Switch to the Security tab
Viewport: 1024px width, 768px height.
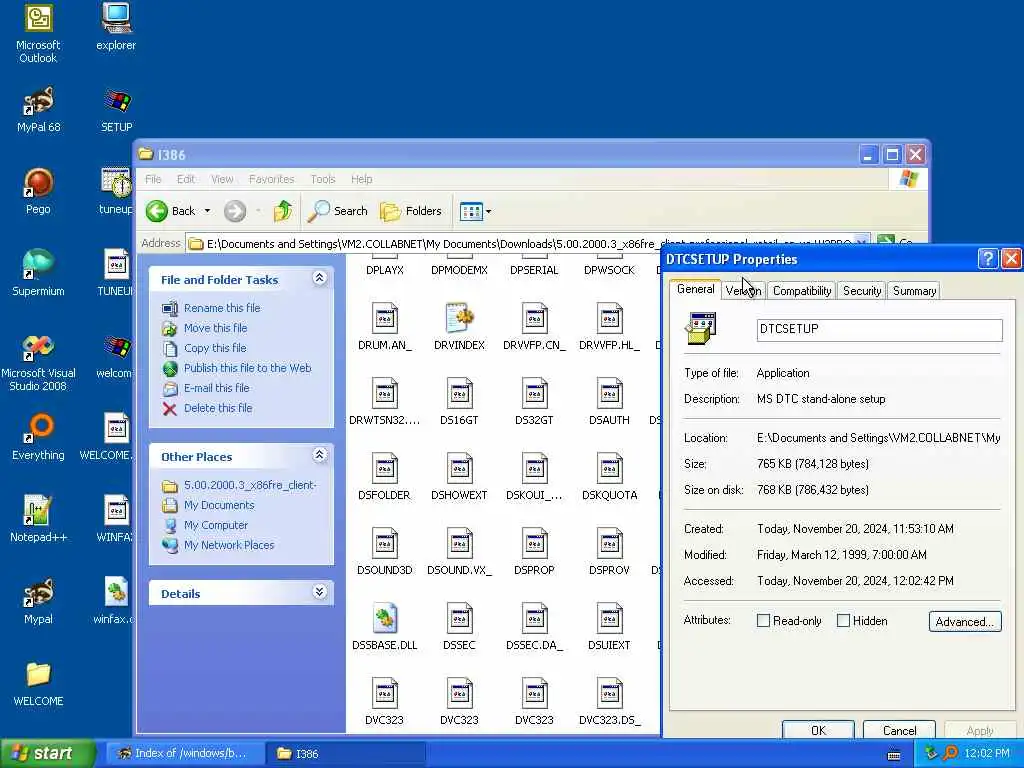[861, 291]
